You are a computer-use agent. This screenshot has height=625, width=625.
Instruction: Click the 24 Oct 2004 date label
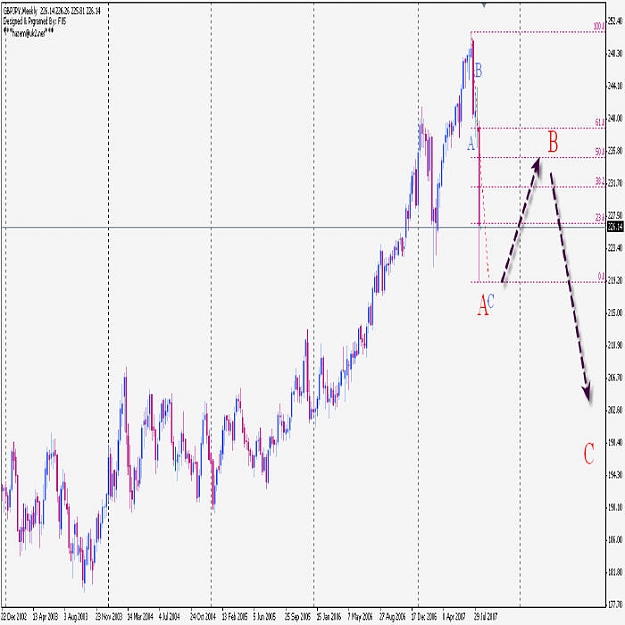click(x=202, y=617)
